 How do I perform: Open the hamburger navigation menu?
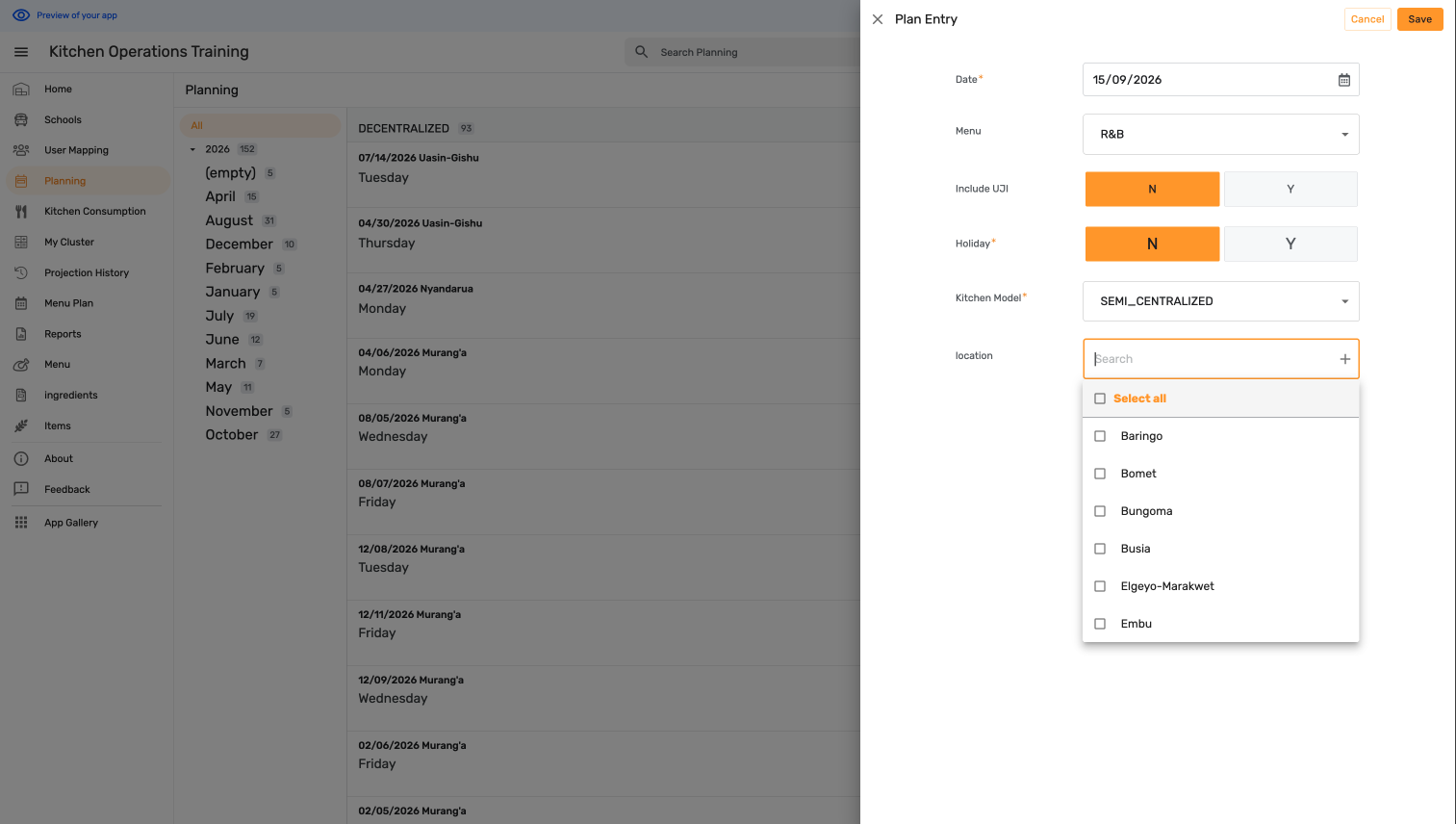click(x=21, y=52)
